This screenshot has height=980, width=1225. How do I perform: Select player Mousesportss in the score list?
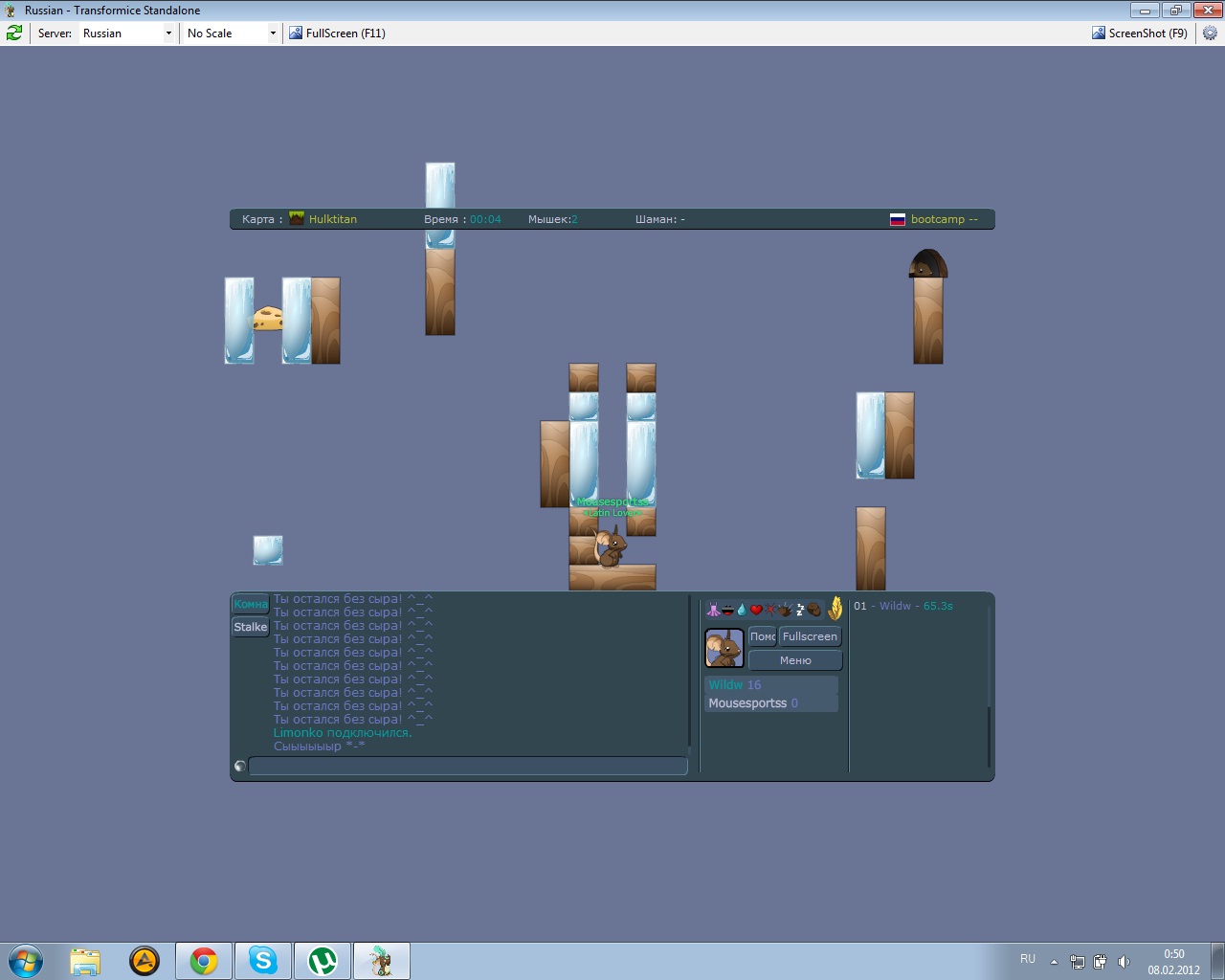click(771, 703)
